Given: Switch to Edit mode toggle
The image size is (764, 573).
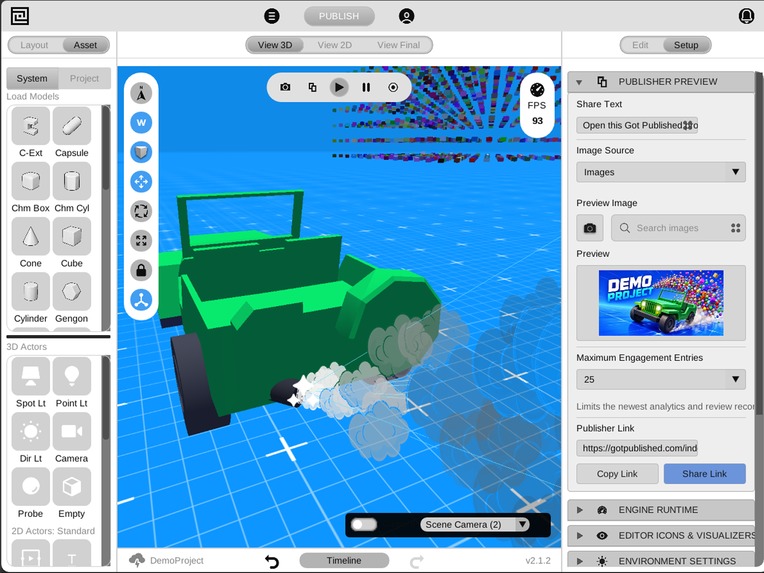Looking at the screenshot, I should 640,45.
